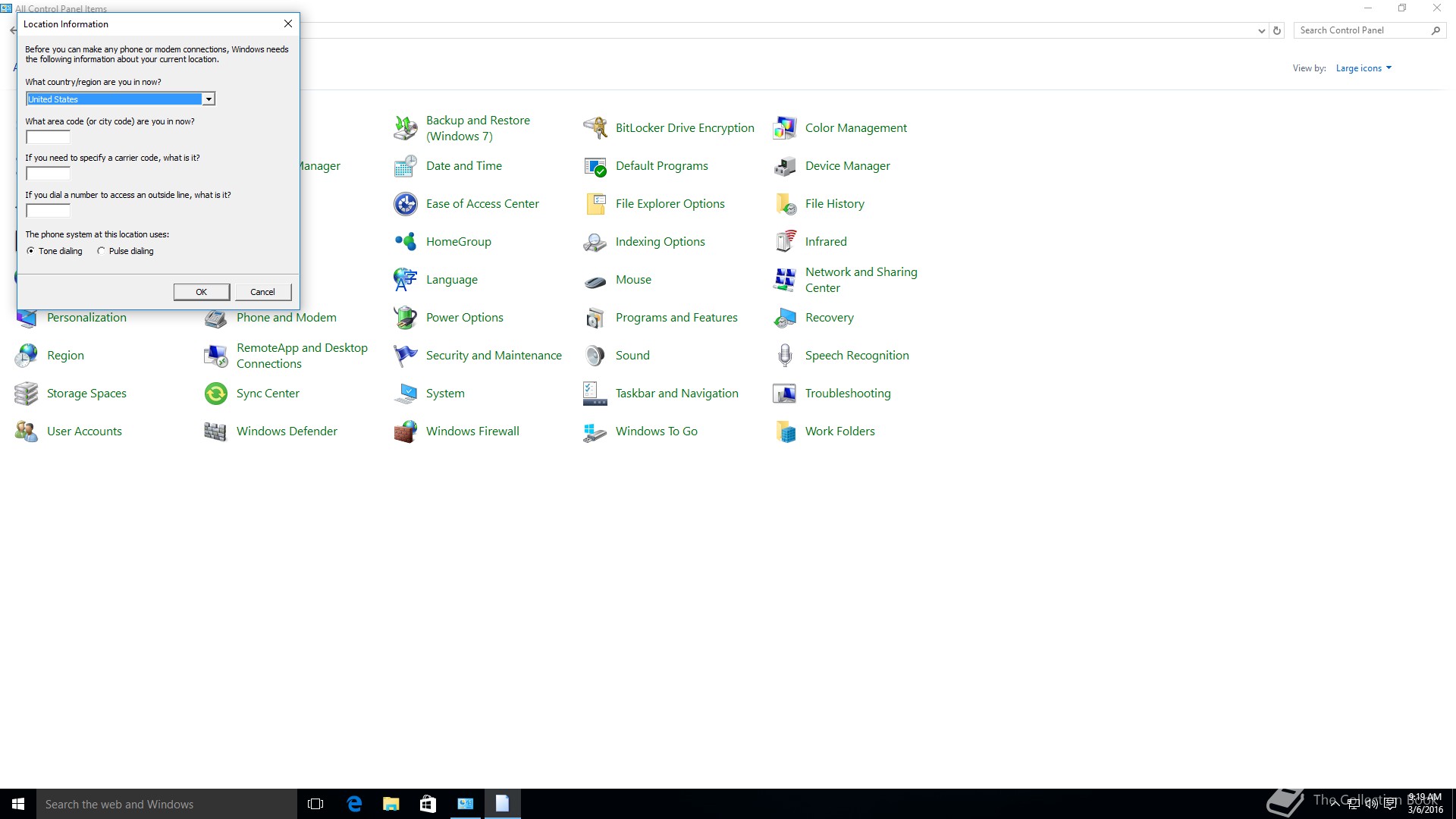This screenshot has width=1456, height=819.
Task: Click the File History icon
Action: pos(785,204)
